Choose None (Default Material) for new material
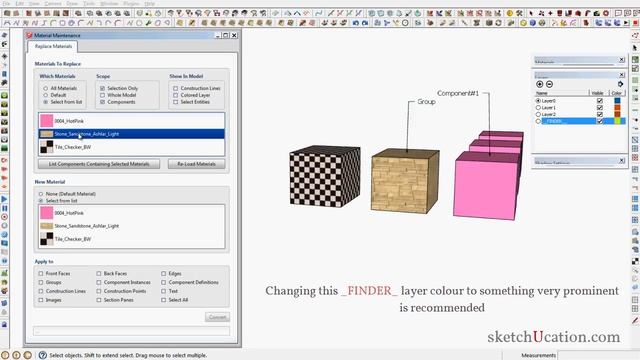 click(x=41, y=194)
